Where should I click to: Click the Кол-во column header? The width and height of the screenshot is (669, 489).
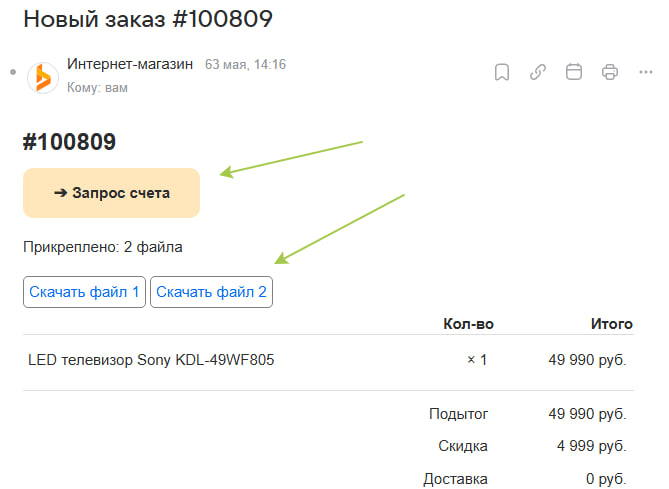pyautogui.click(x=468, y=324)
